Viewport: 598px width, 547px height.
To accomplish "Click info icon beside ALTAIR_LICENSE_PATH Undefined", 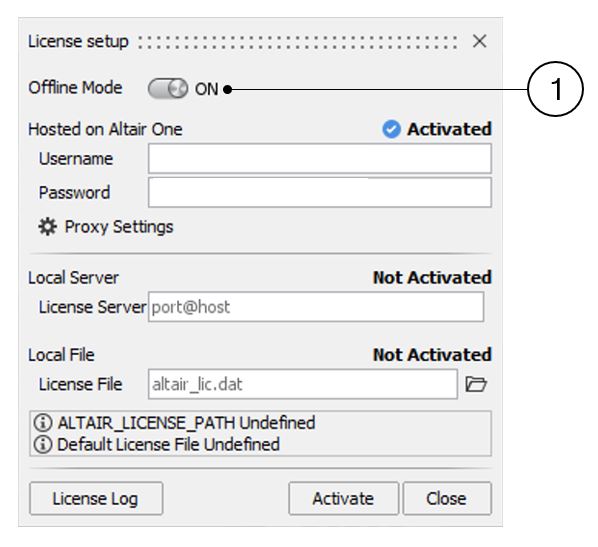I will 43,423.
